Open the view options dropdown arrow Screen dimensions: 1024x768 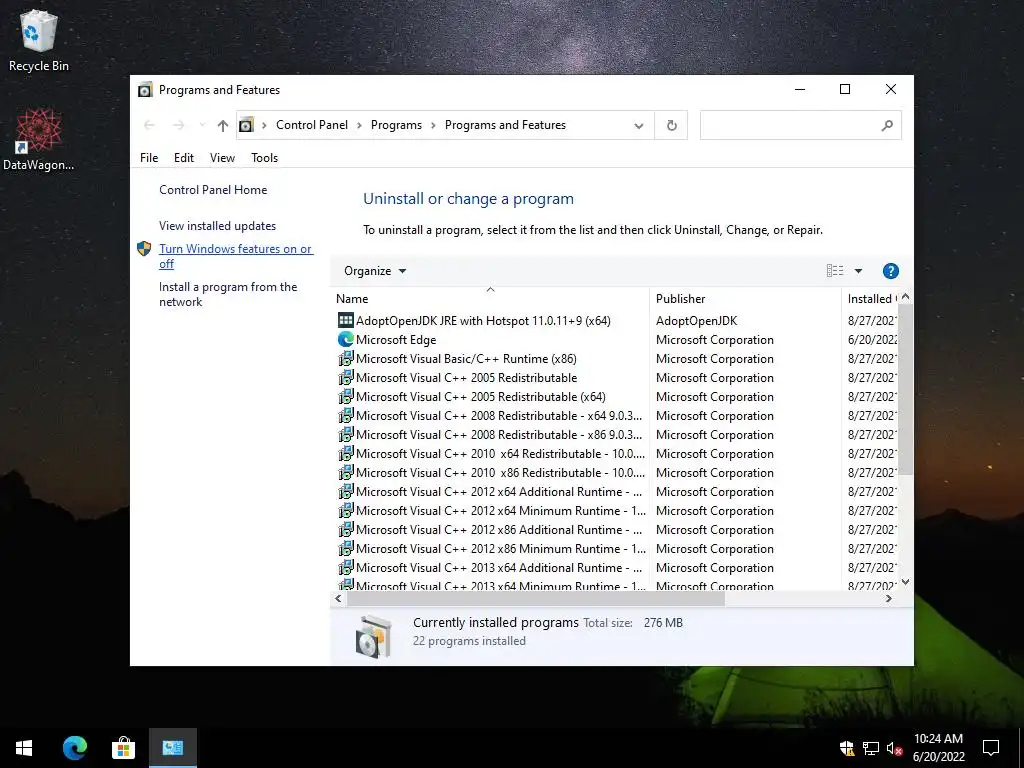click(x=858, y=271)
